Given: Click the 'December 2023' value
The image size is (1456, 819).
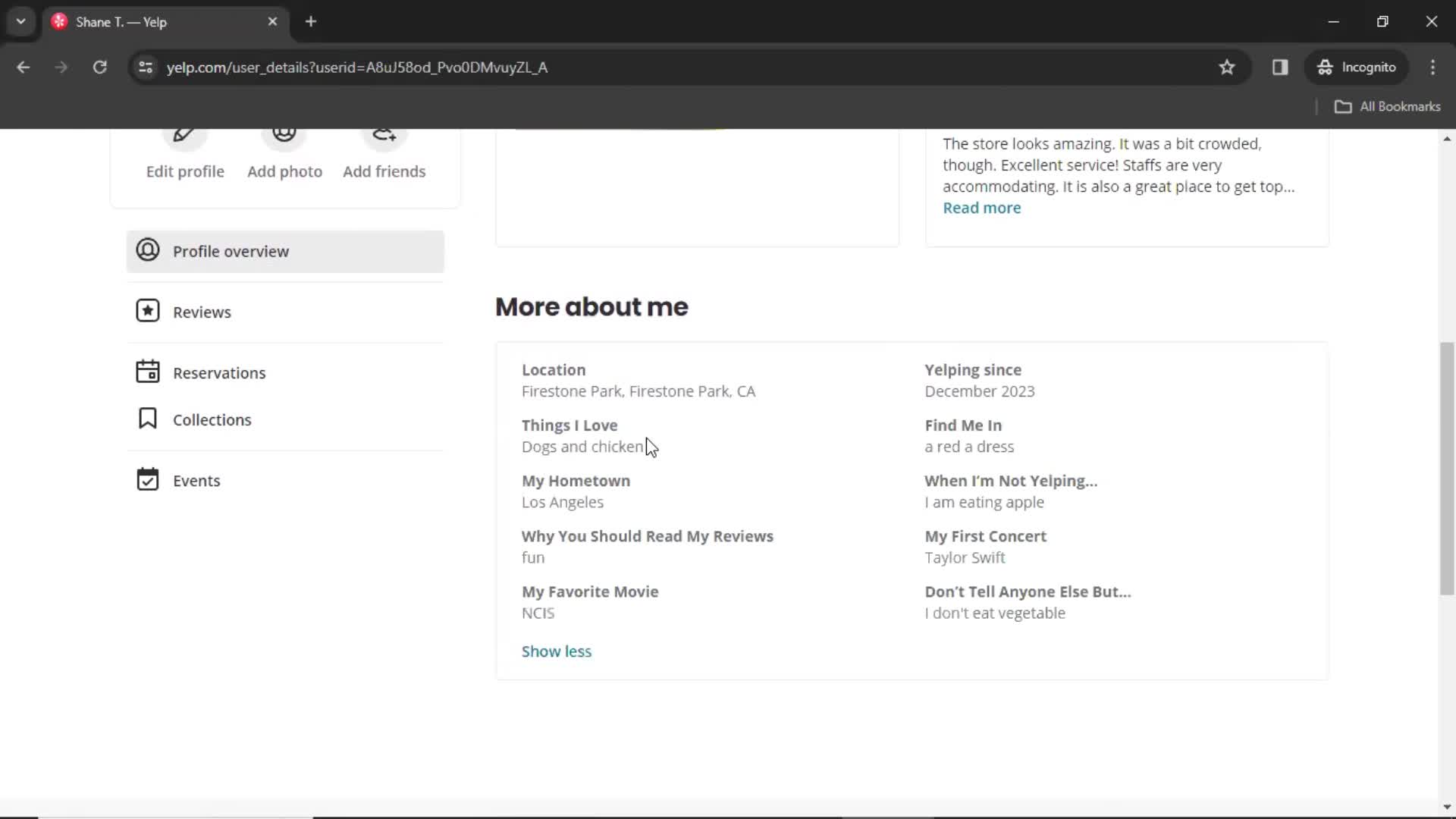Looking at the screenshot, I should click(980, 392).
